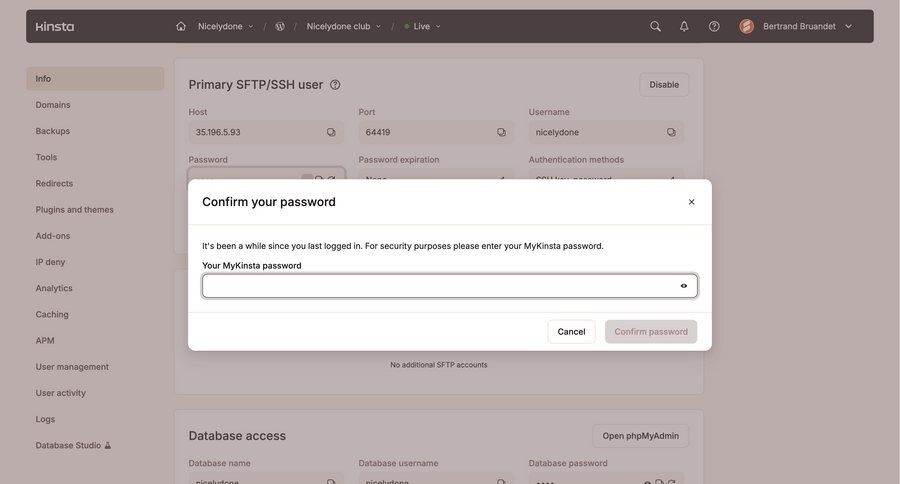Copy the Username nicelydone
Image resolution: width=900 pixels, height=484 pixels.
click(671, 132)
